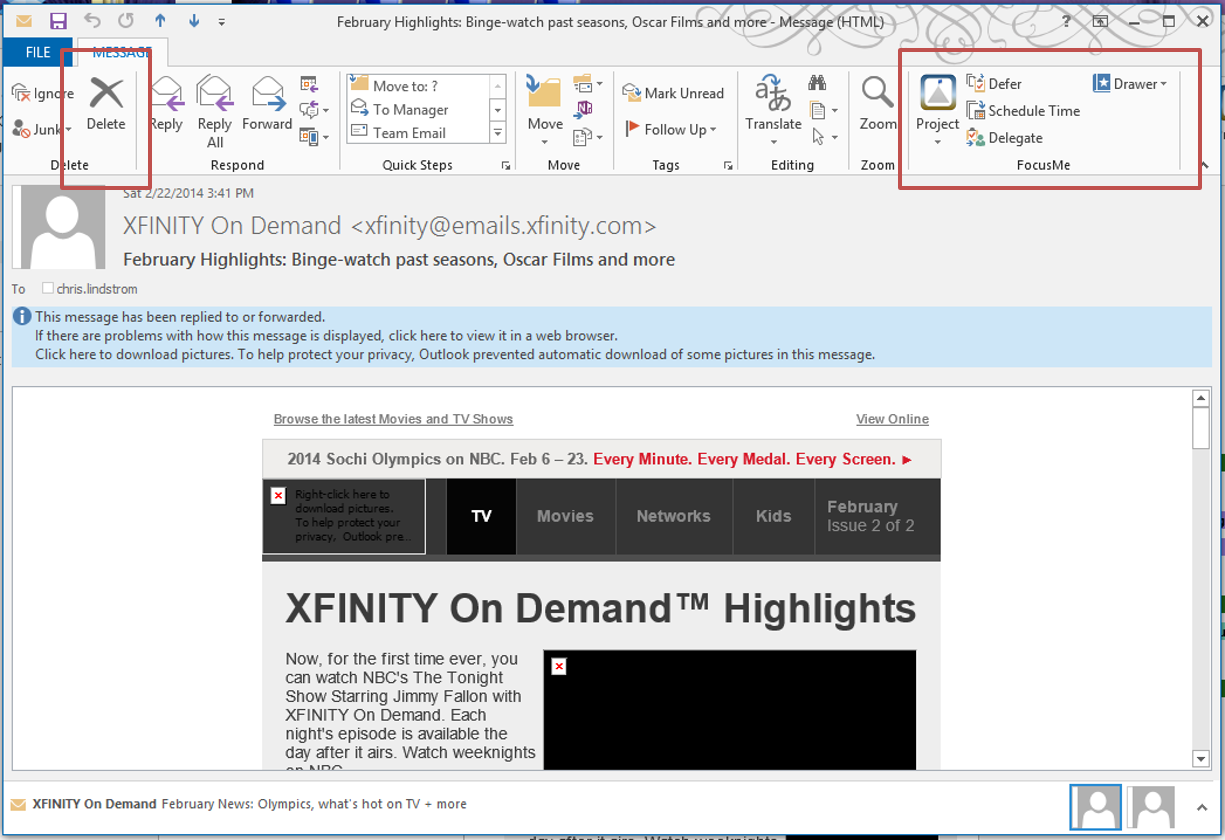Click the Ignore conversation button

[43, 93]
